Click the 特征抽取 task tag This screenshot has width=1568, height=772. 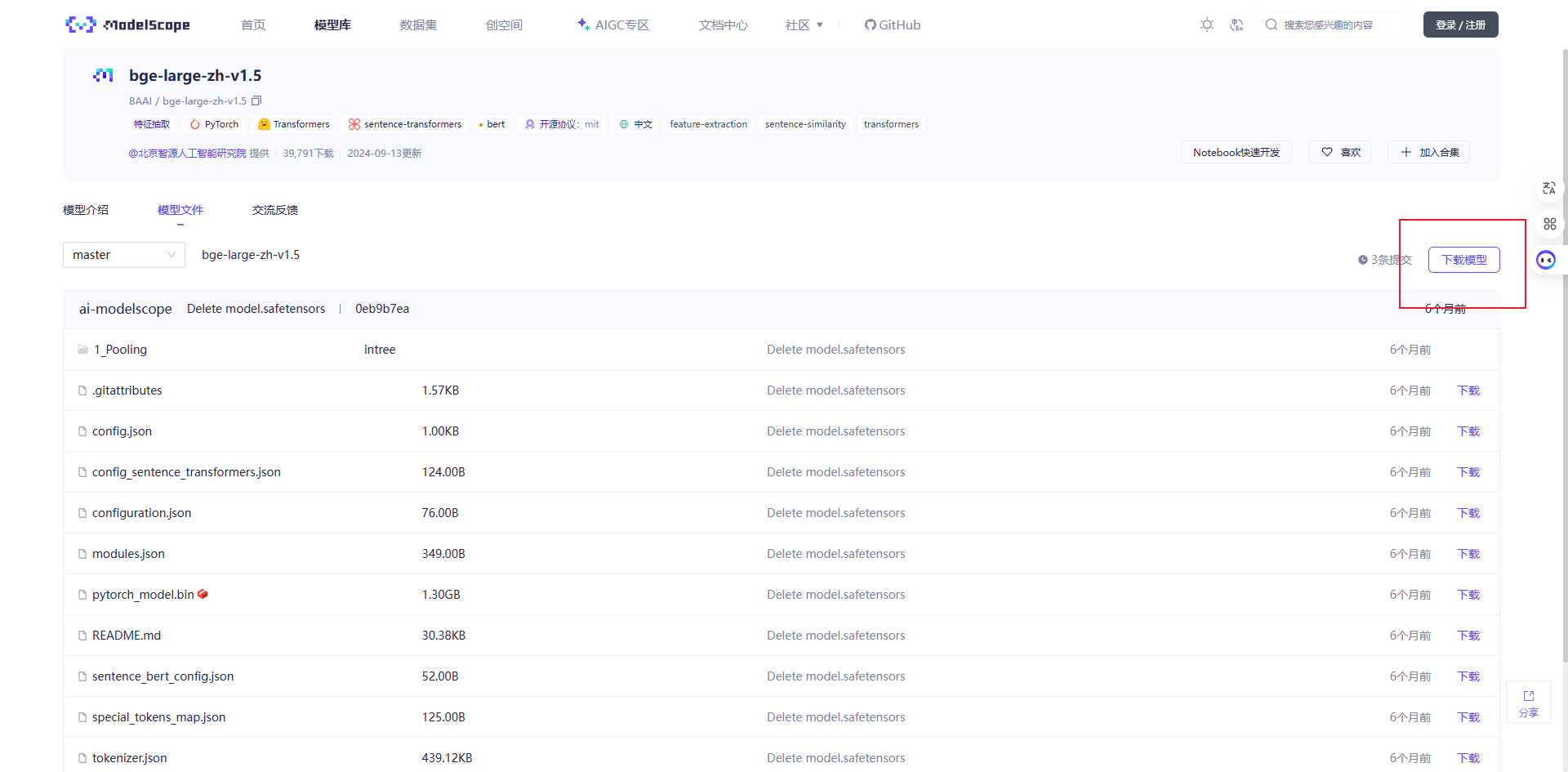(x=152, y=124)
